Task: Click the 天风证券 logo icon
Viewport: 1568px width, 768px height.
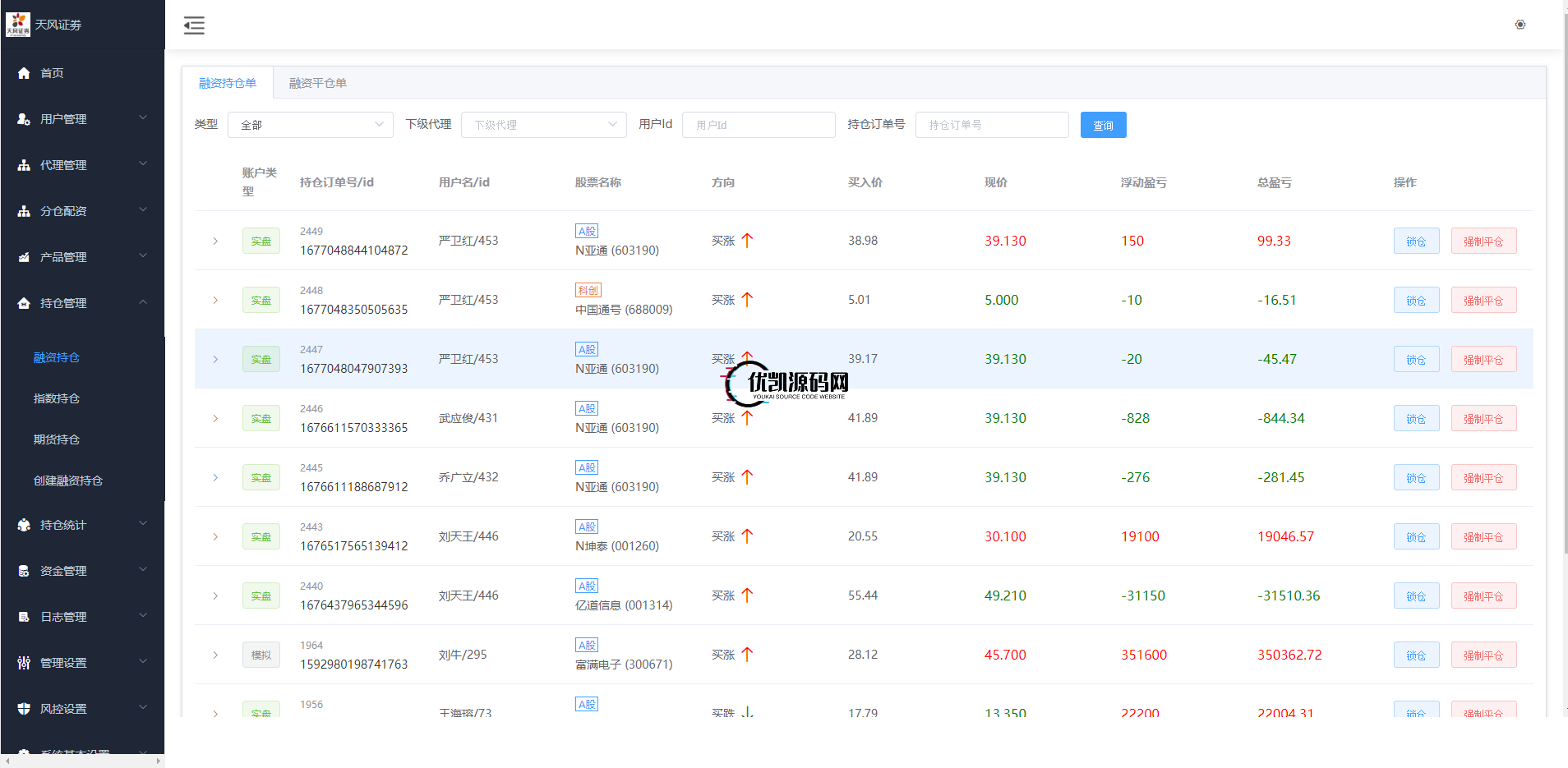Action: [x=17, y=25]
